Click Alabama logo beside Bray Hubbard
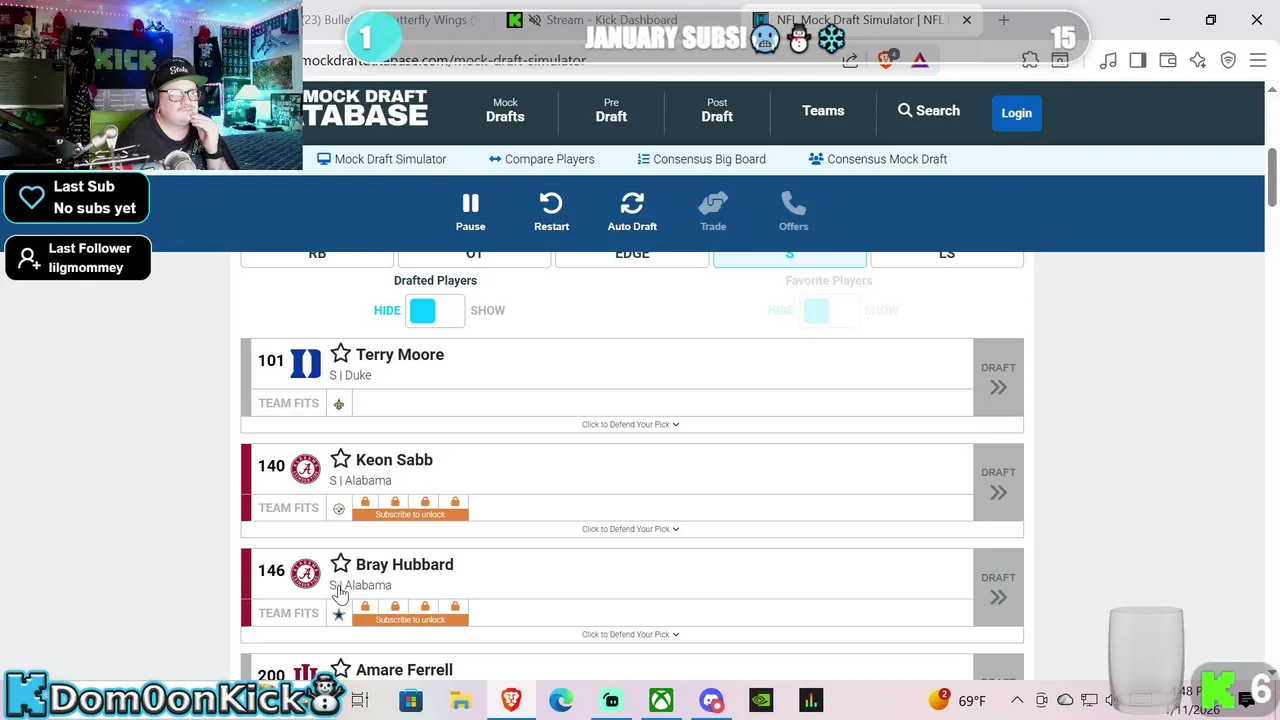The height and width of the screenshot is (720, 1280). point(305,573)
